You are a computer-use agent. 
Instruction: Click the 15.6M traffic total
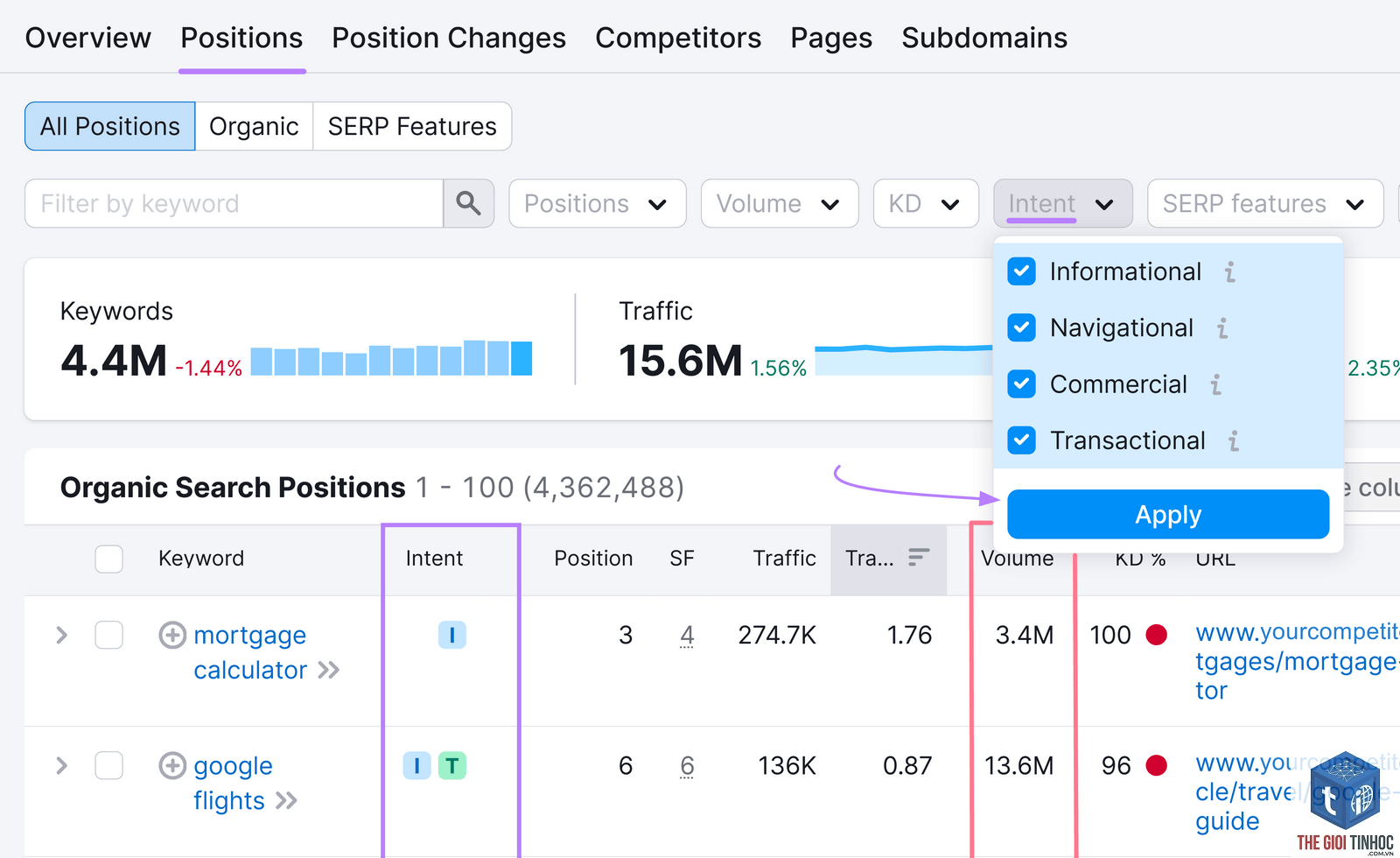click(x=680, y=361)
